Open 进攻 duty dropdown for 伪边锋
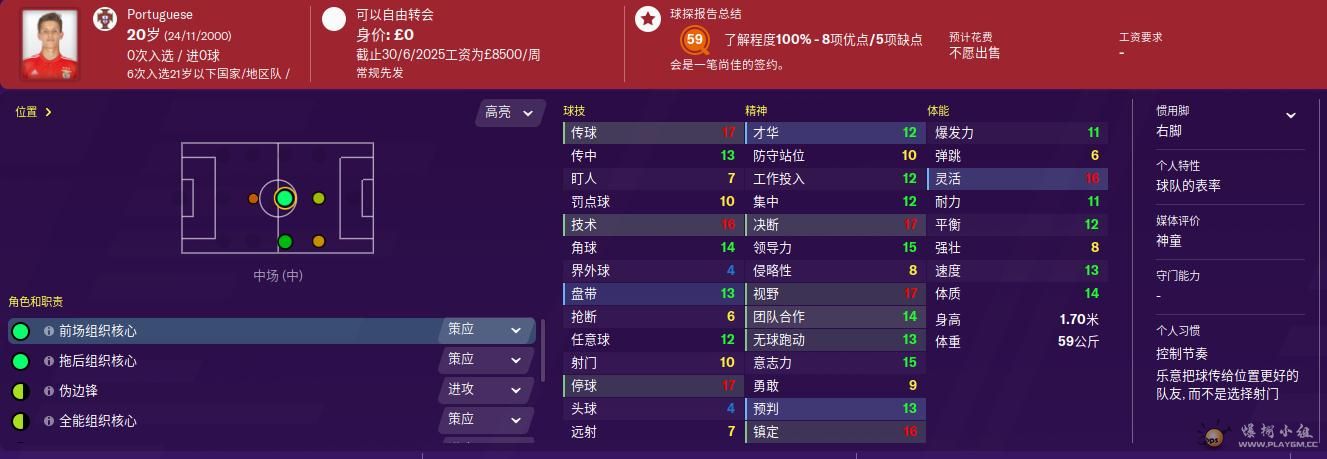Image resolution: width=1327 pixels, height=459 pixels. click(x=486, y=390)
